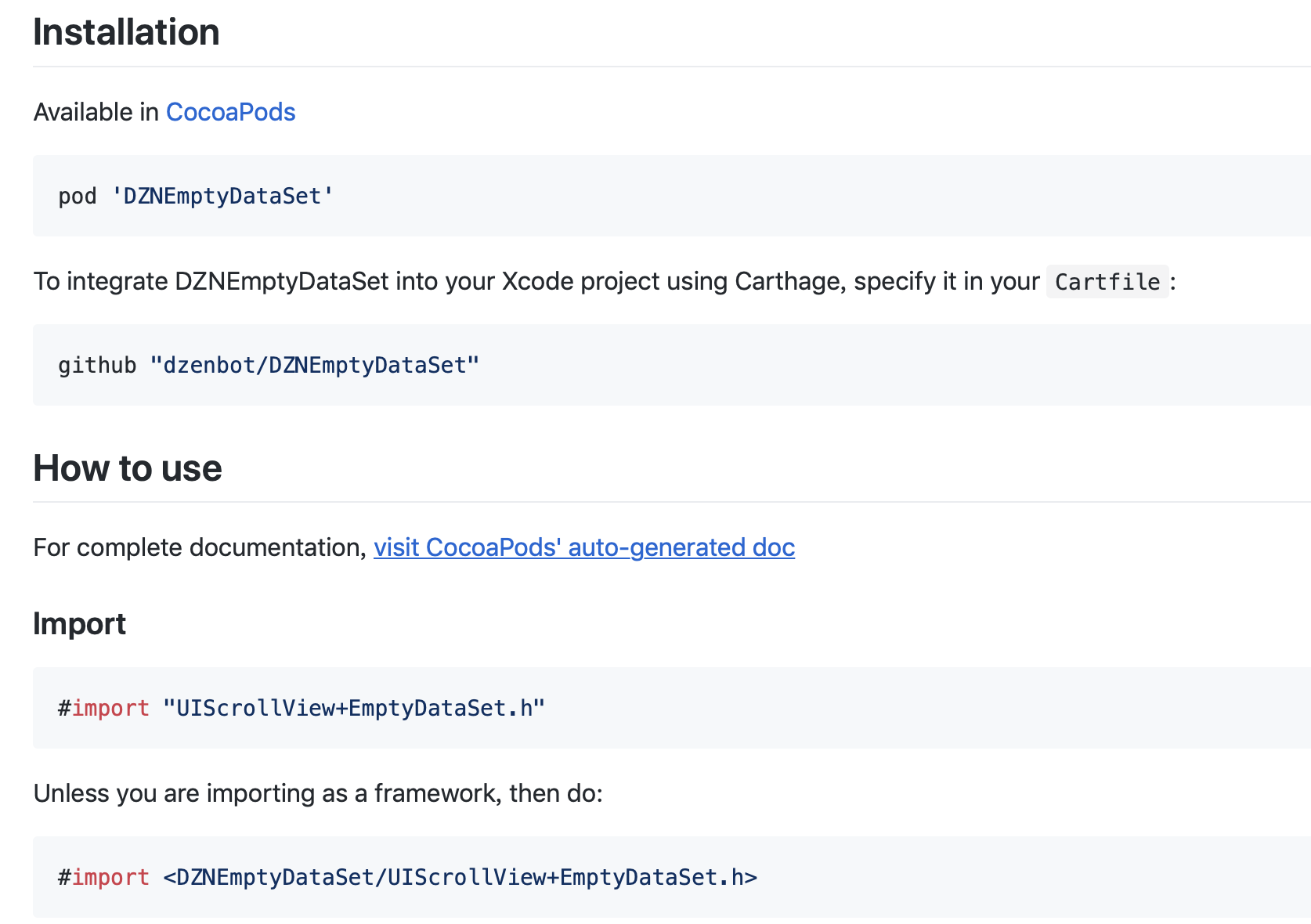
Task: Click the inline Cartfile code label
Action: (x=1107, y=282)
